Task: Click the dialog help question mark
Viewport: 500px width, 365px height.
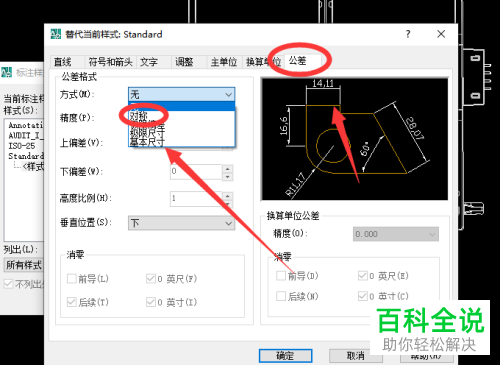Action: click(408, 34)
